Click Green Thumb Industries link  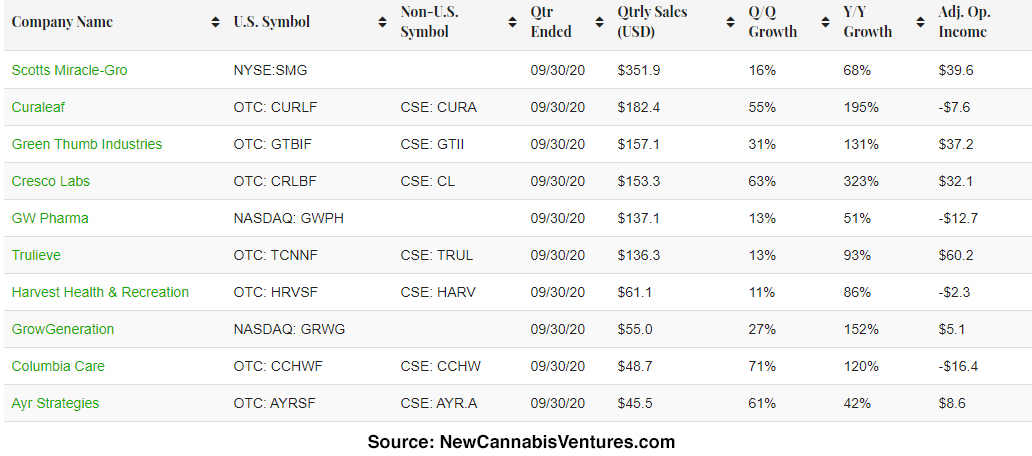coord(86,144)
